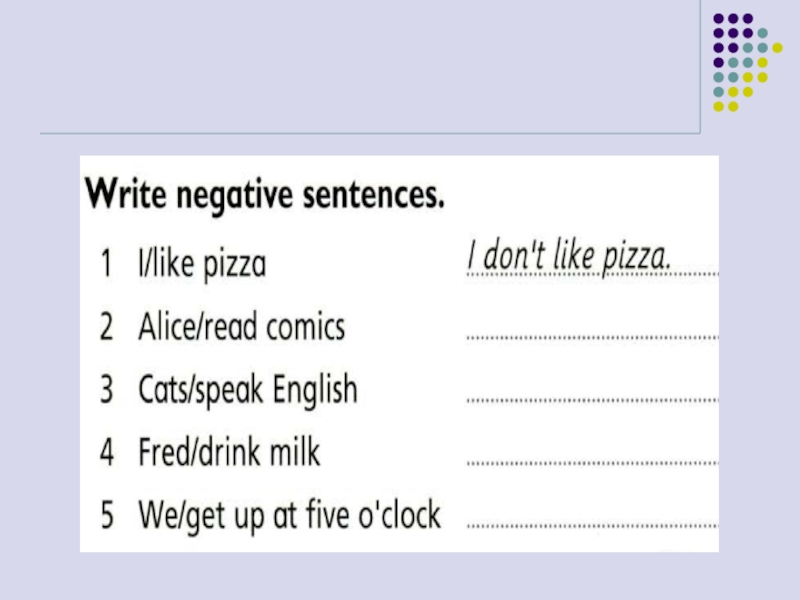This screenshot has width=800, height=600.
Task: Select the "Alice/read comics" prompt
Action: (241, 327)
